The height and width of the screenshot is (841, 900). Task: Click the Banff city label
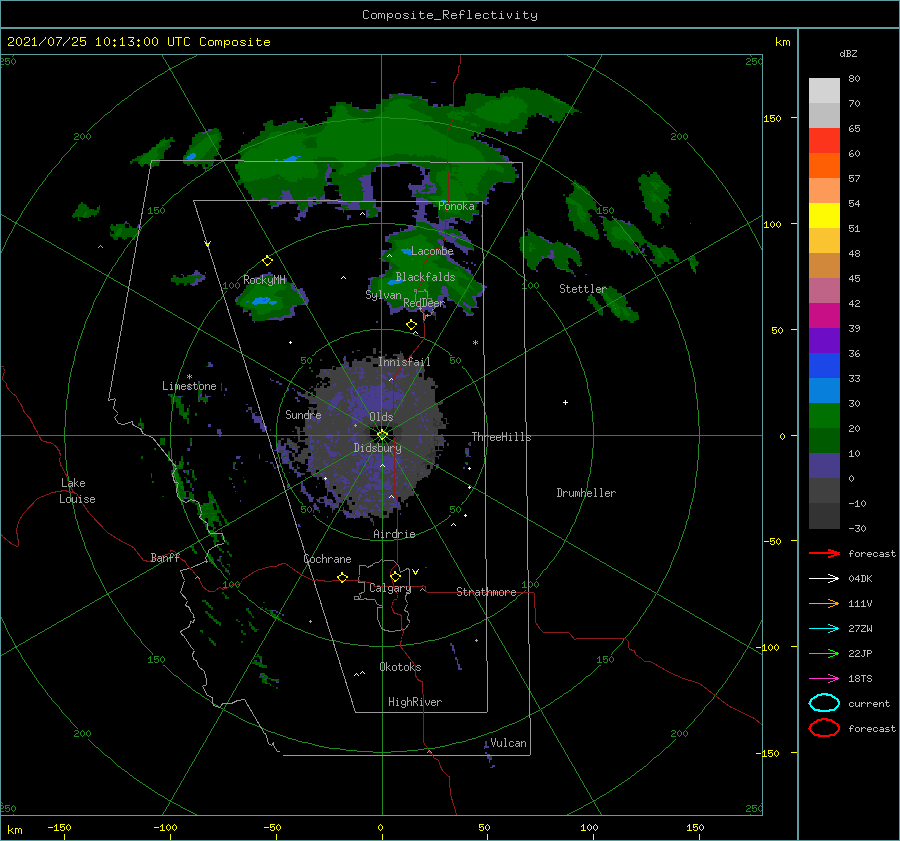coord(165,557)
